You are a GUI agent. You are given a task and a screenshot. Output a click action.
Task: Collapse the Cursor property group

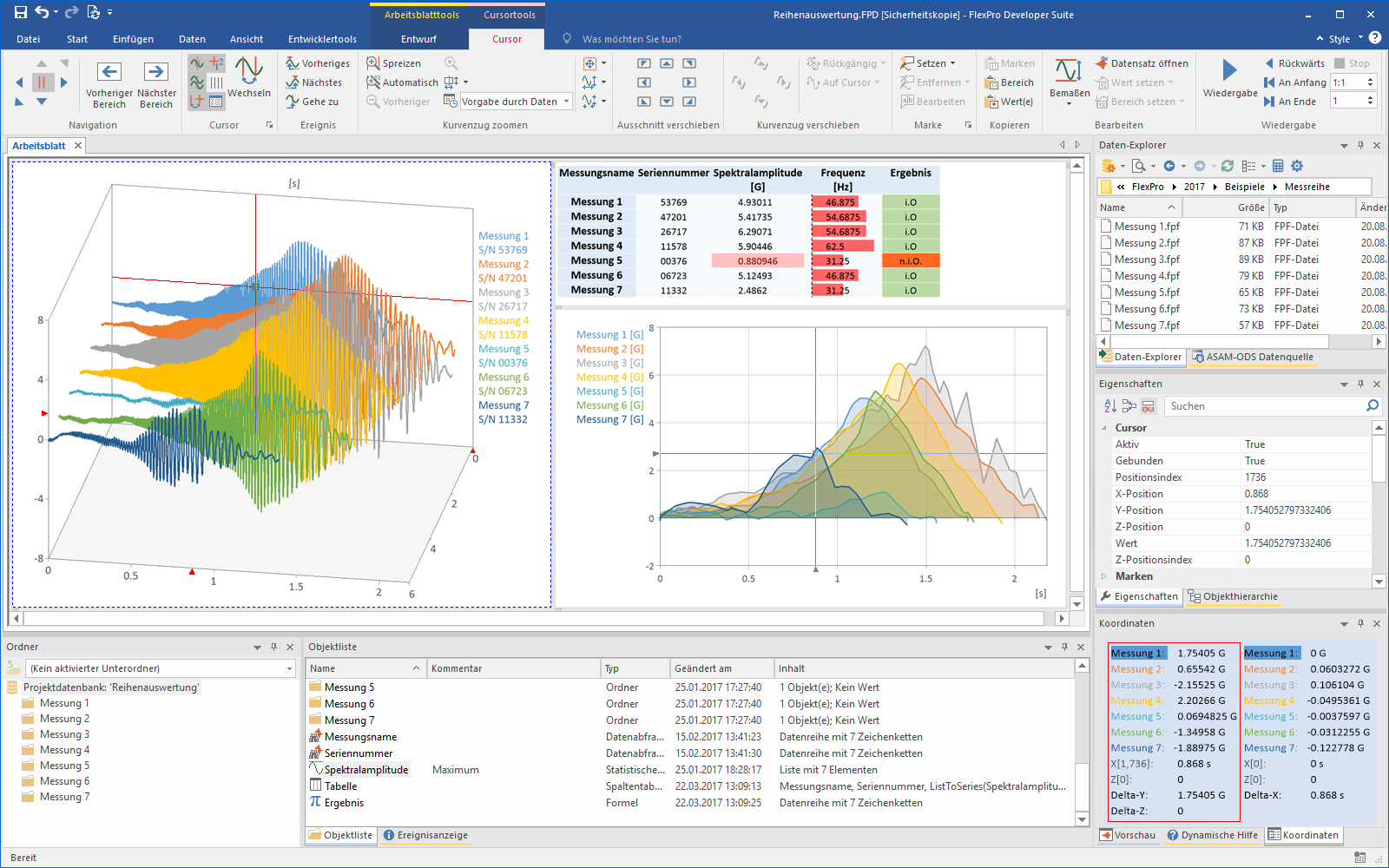1104,428
